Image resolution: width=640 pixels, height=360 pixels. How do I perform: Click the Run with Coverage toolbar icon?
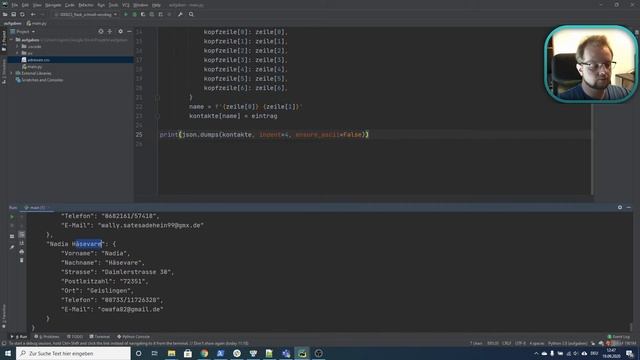click(x=143, y=14)
